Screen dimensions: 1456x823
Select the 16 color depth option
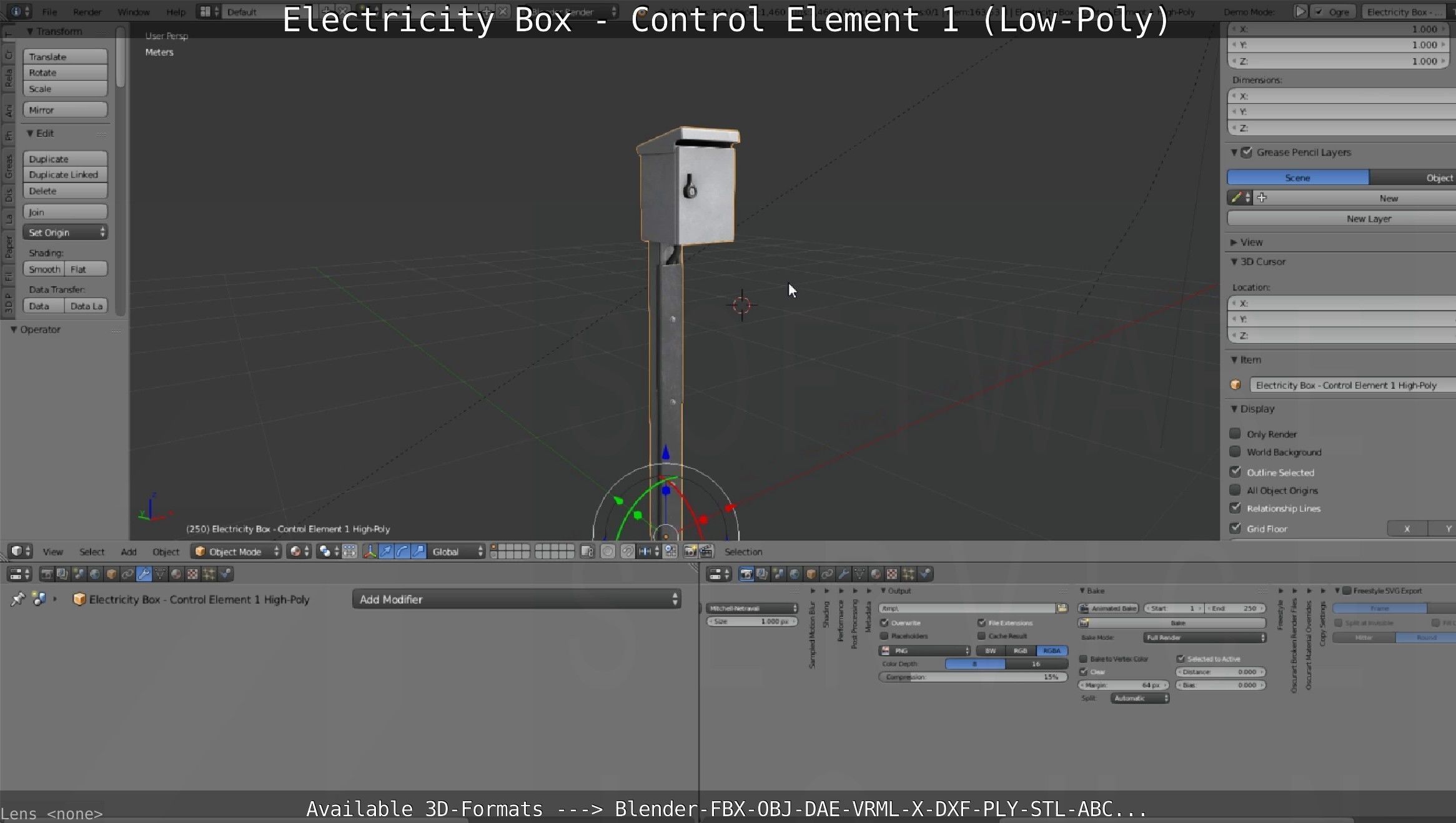[x=1036, y=664]
